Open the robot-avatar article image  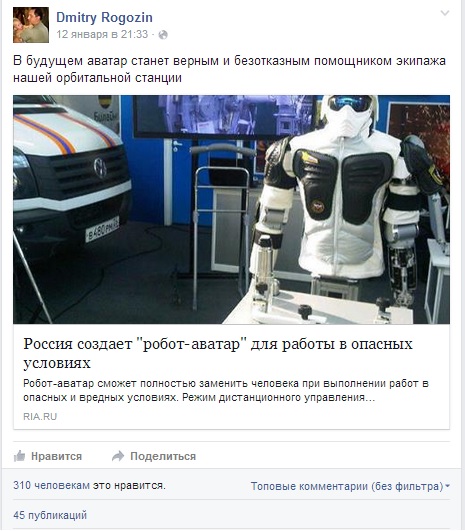pyautogui.click(x=231, y=210)
